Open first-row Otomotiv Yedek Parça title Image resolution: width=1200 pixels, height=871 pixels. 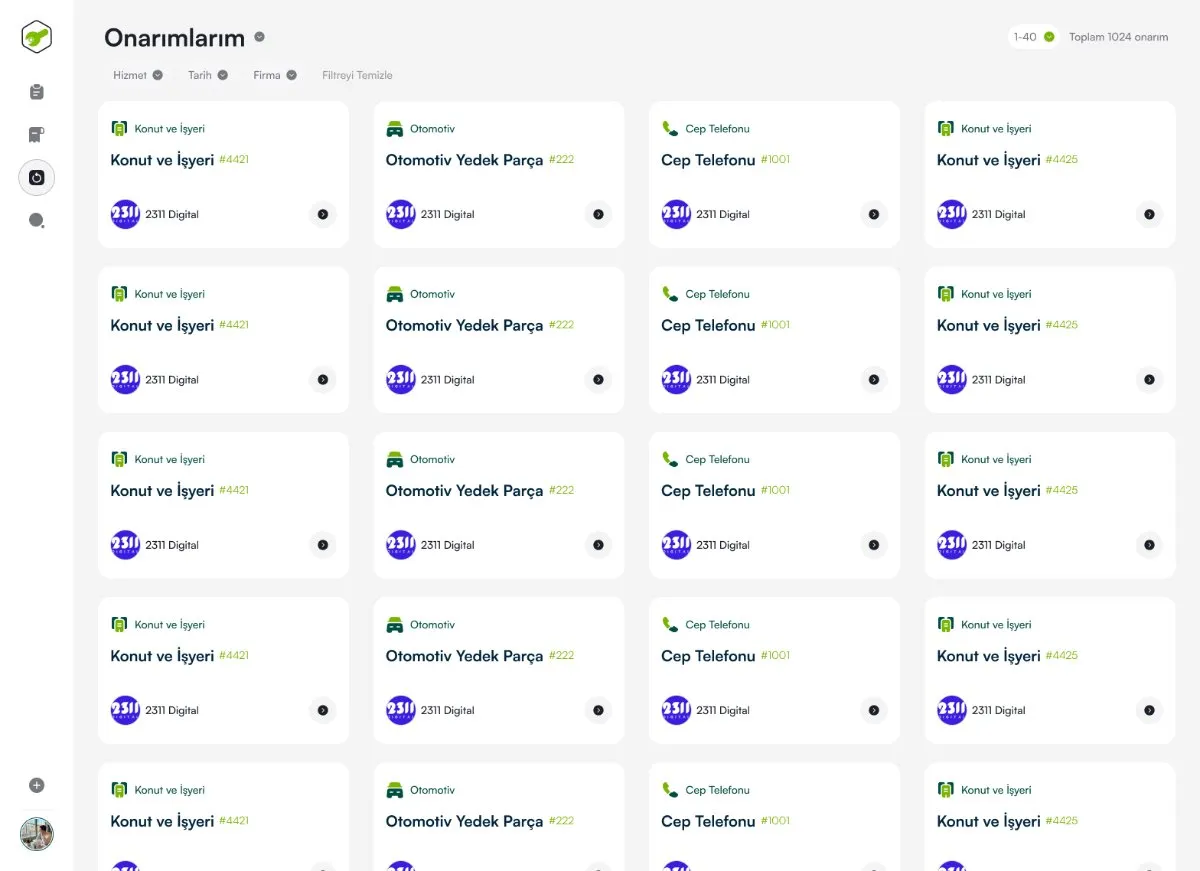465,160
